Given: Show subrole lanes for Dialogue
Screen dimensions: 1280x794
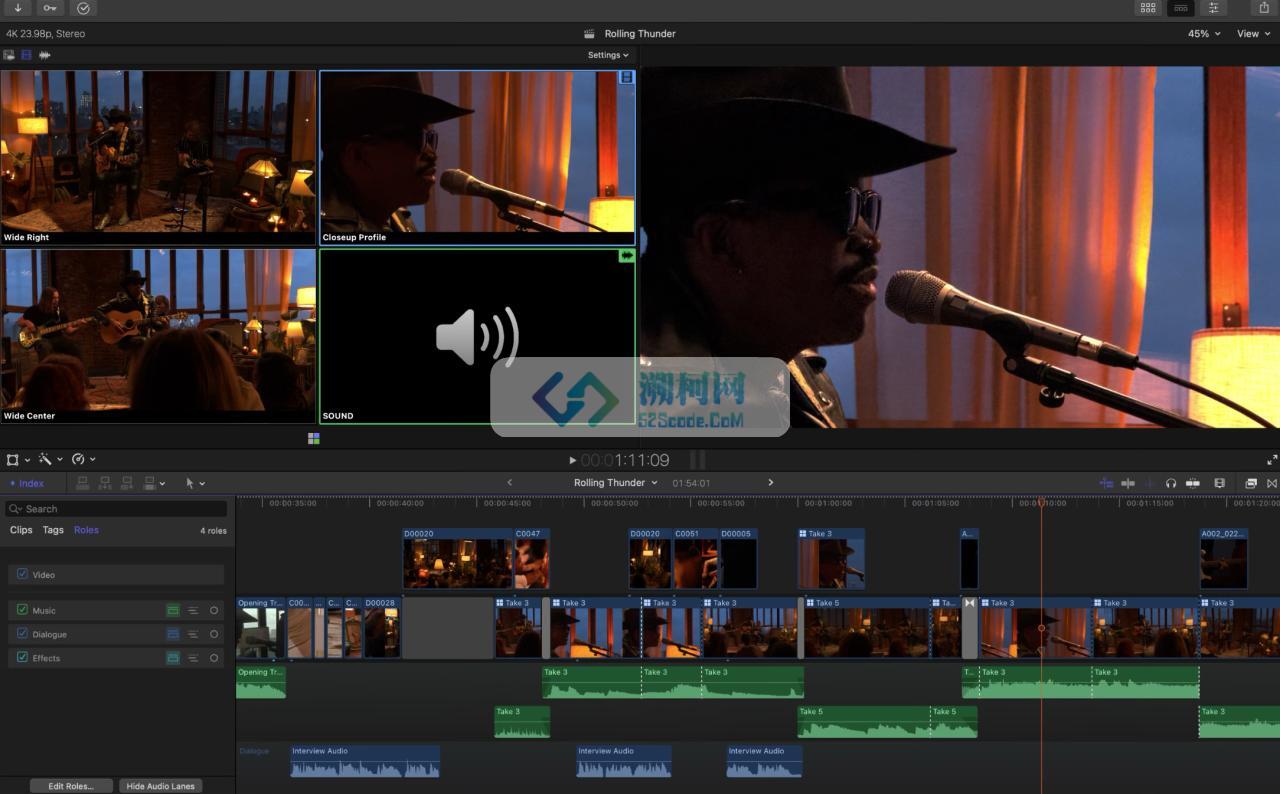Looking at the screenshot, I should [x=193, y=634].
